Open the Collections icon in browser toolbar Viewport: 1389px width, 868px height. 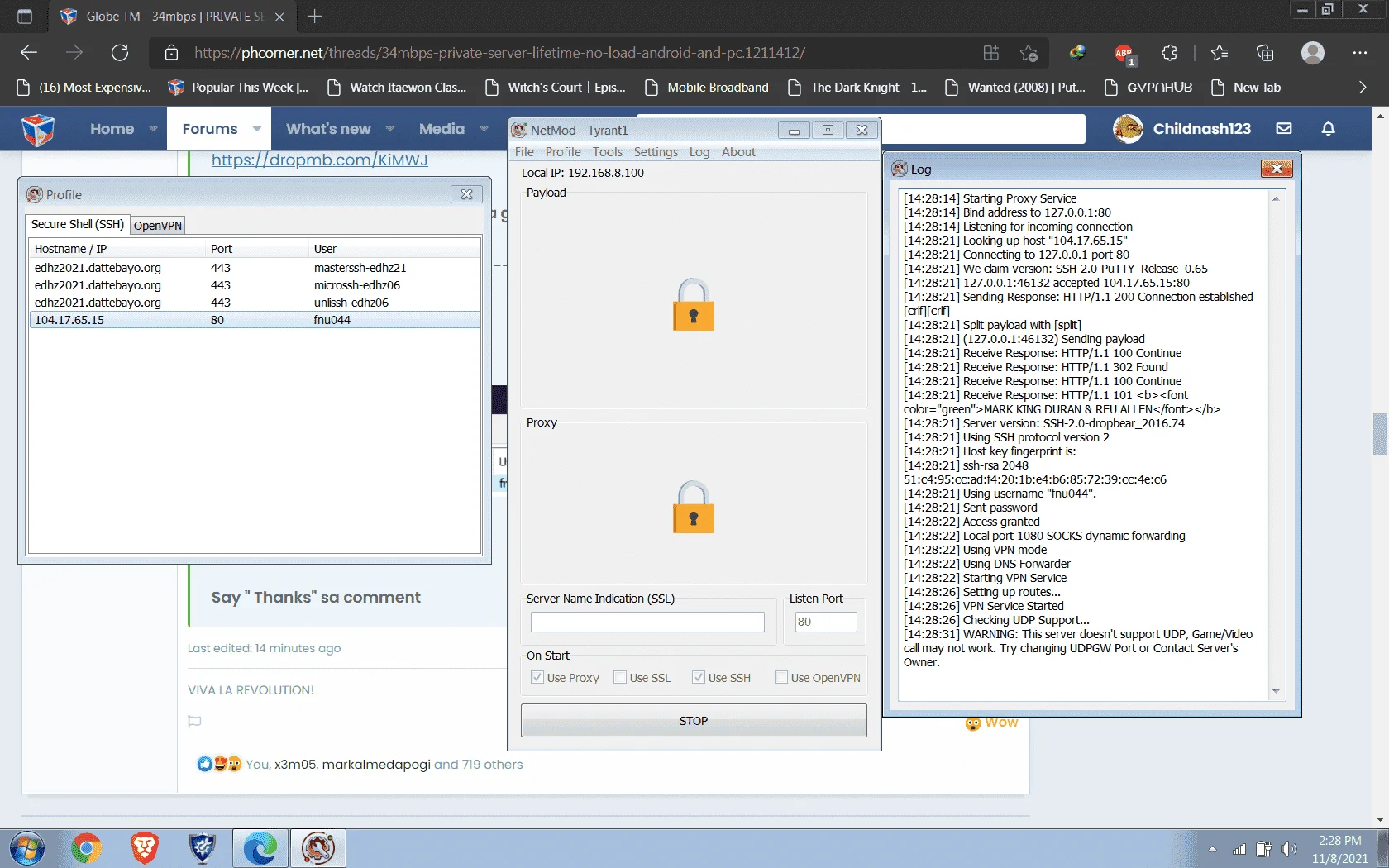tap(1265, 53)
